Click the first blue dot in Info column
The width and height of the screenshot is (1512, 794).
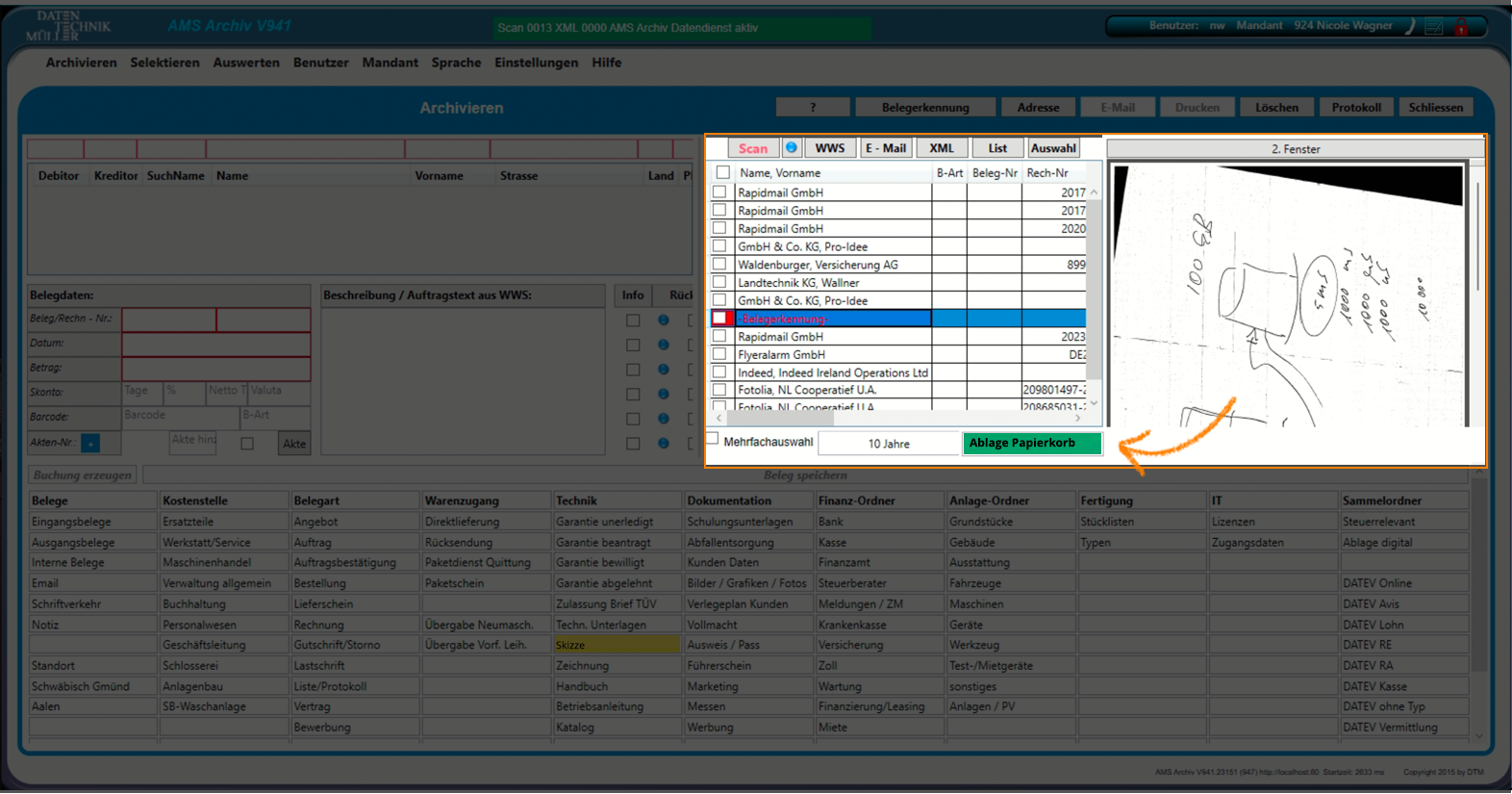[x=663, y=320]
